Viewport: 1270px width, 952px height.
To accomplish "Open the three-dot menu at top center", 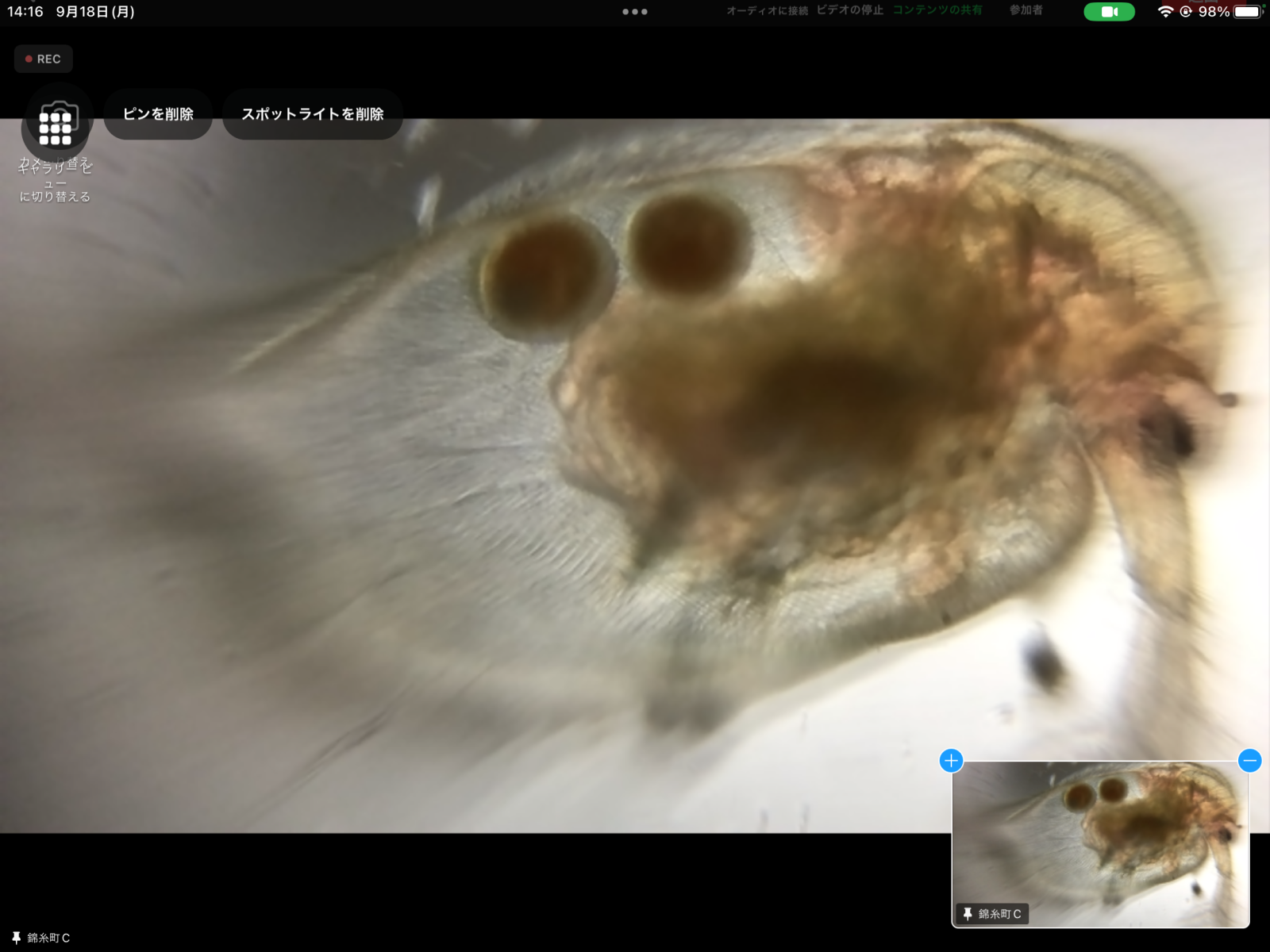I will (635, 12).
